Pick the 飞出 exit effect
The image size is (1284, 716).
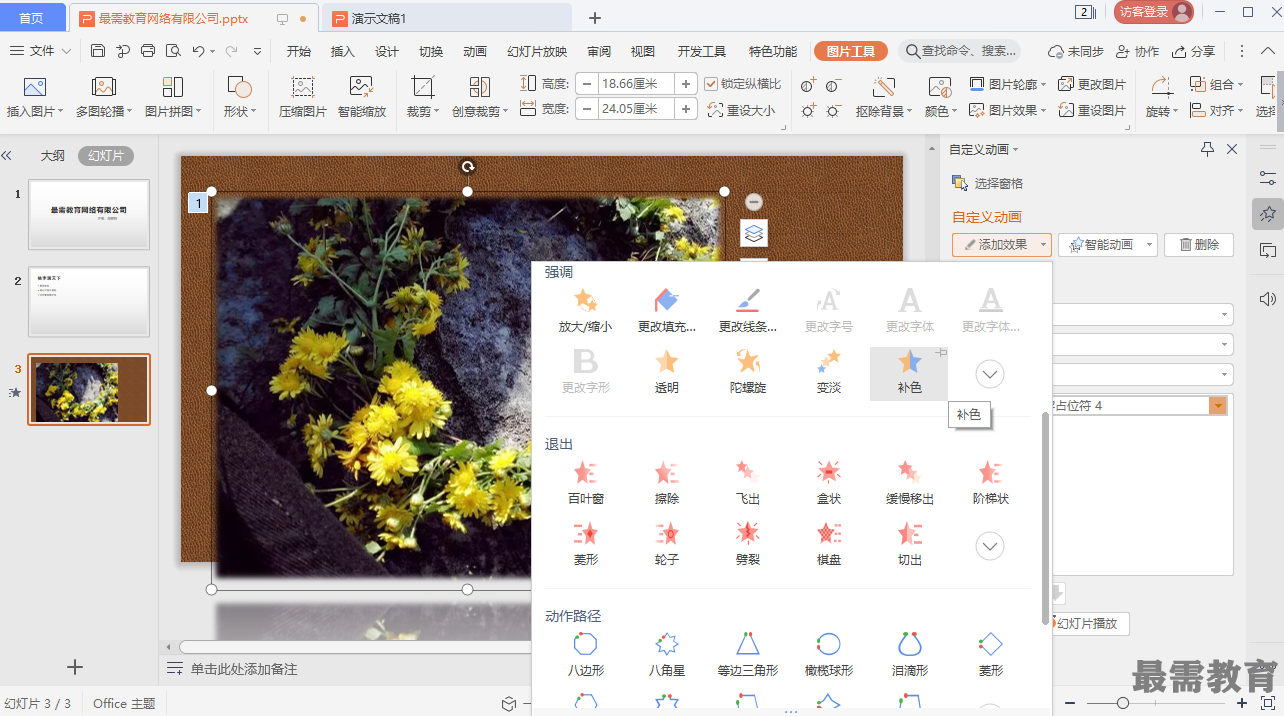(x=747, y=483)
